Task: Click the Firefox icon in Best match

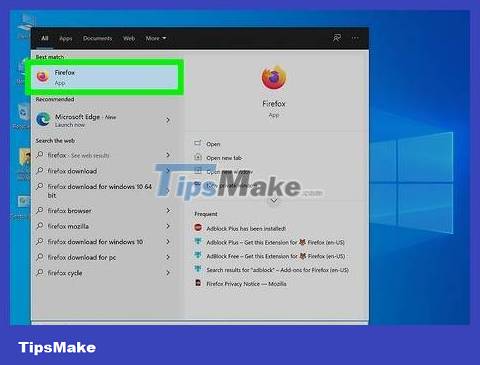Action: point(43,77)
